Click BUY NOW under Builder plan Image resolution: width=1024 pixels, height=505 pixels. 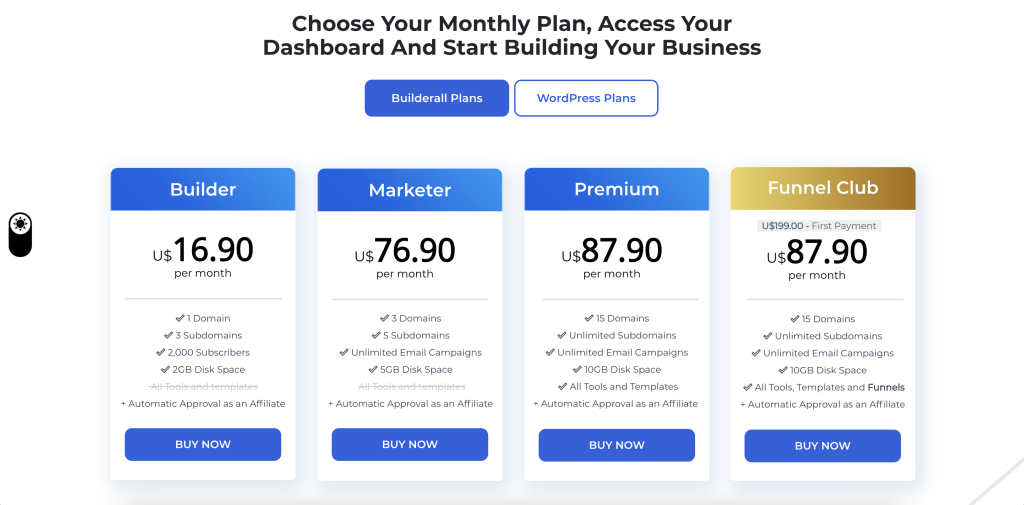pyautogui.click(x=203, y=444)
